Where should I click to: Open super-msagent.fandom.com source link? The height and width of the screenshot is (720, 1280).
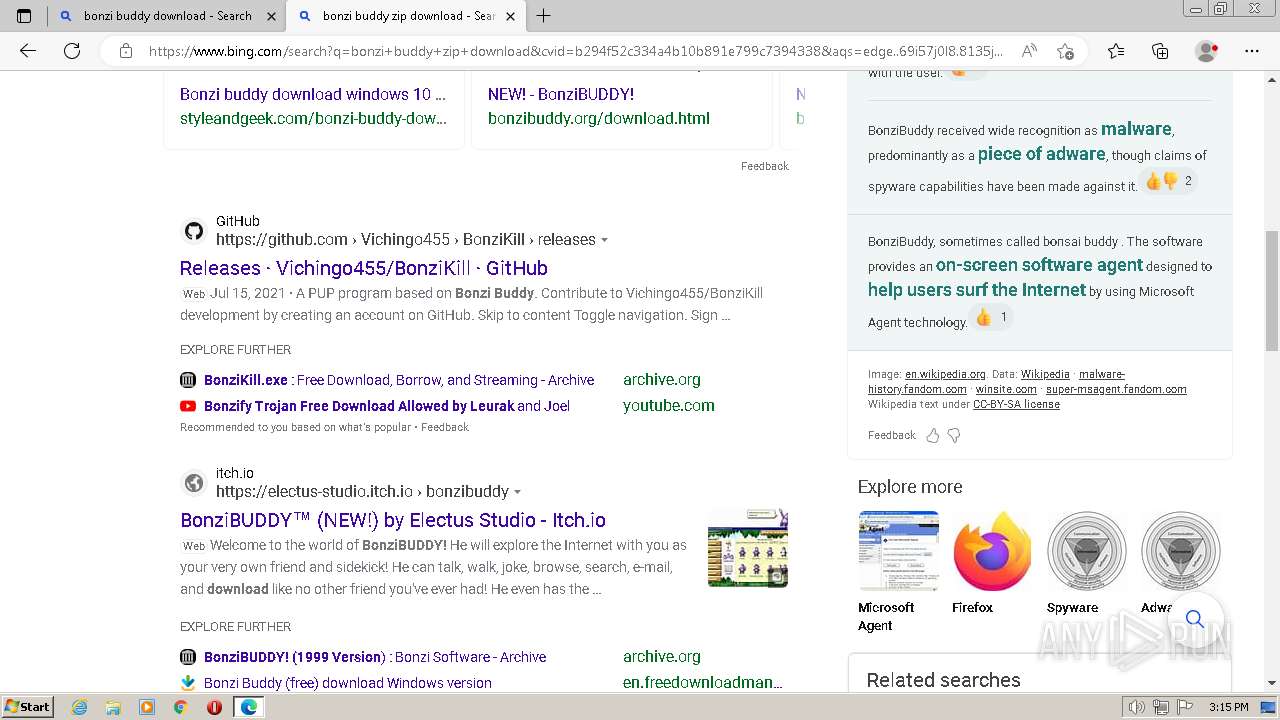click(x=1116, y=390)
